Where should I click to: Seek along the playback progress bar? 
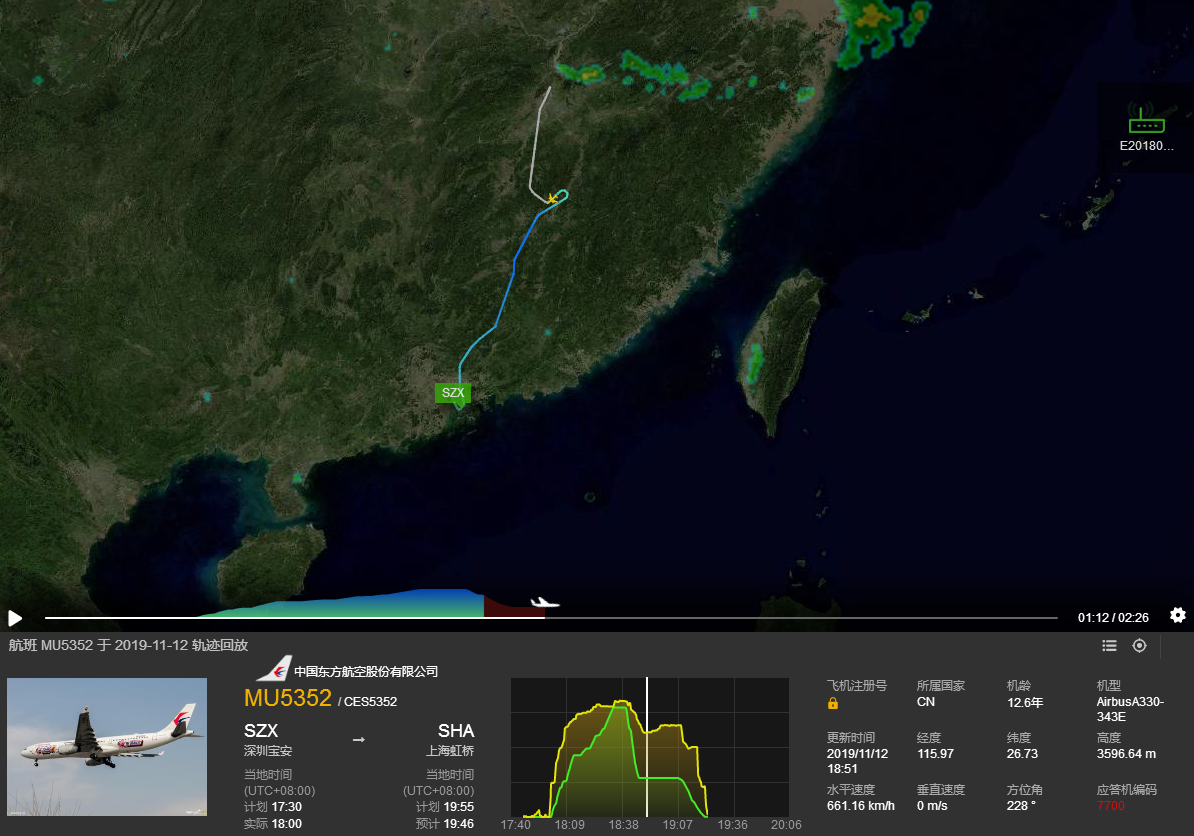[x=551, y=617]
